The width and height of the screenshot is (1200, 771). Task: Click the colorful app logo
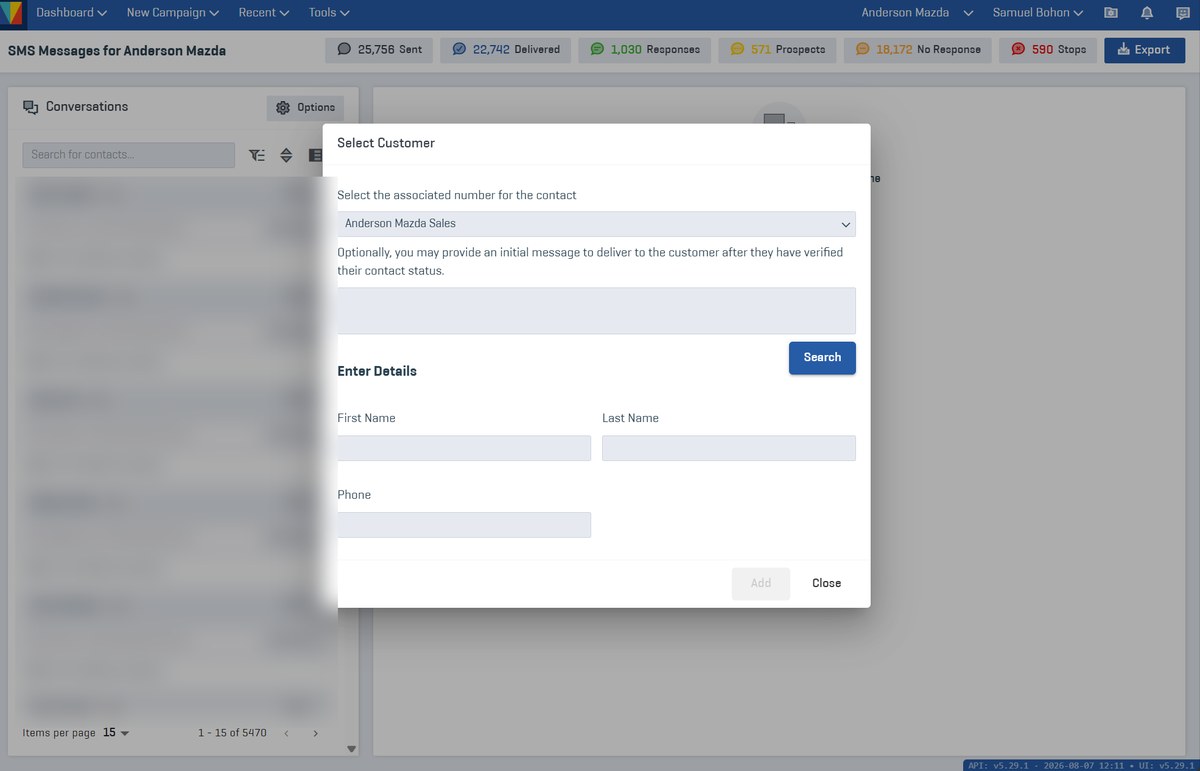point(11,13)
